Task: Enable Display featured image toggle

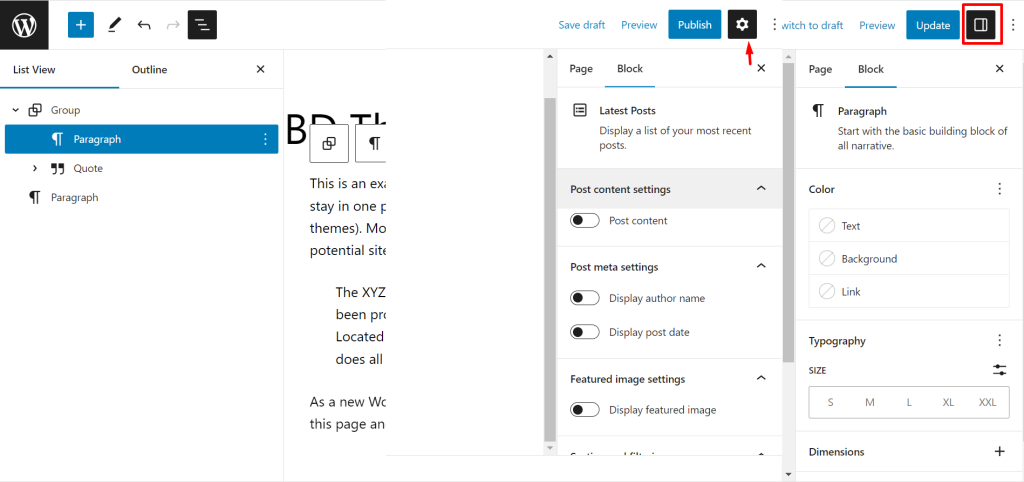Action: click(584, 410)
